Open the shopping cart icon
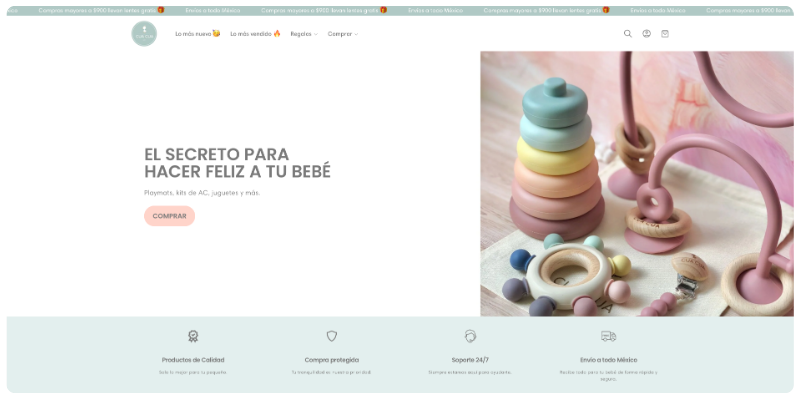The height and width of the screenshot is (400, 800). [x=665, y=33]
